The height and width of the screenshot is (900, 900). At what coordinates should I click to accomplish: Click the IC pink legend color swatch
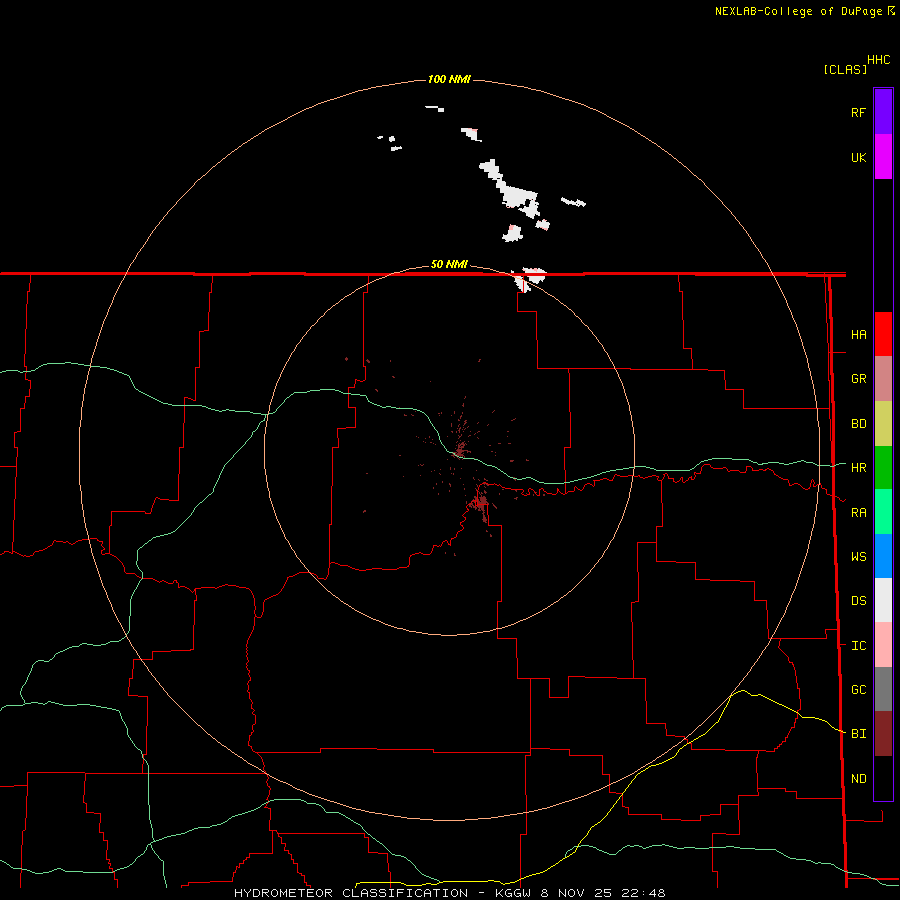883,645
